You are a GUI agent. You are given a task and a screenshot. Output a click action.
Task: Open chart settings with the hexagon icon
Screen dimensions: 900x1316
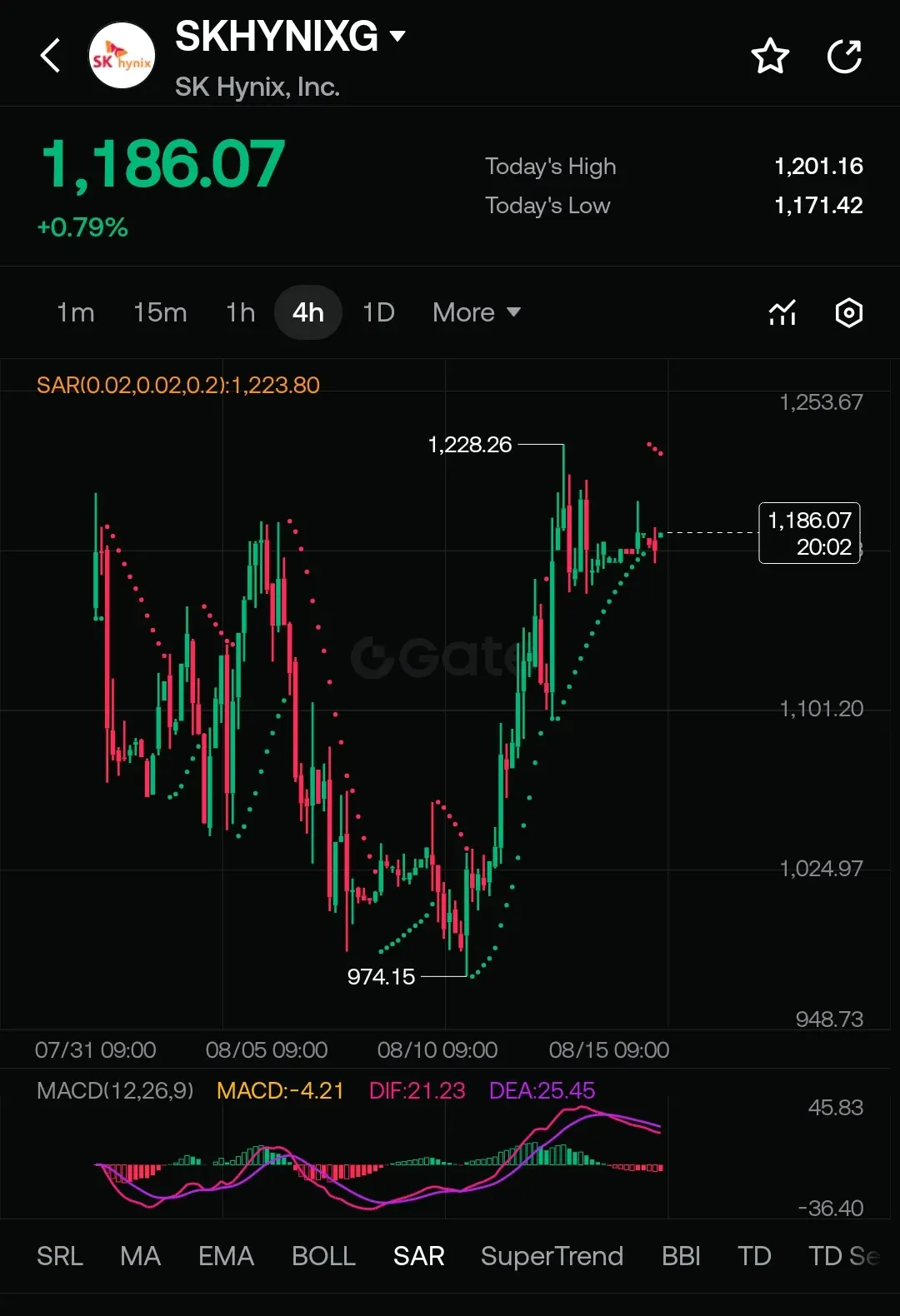coord(848,312)
